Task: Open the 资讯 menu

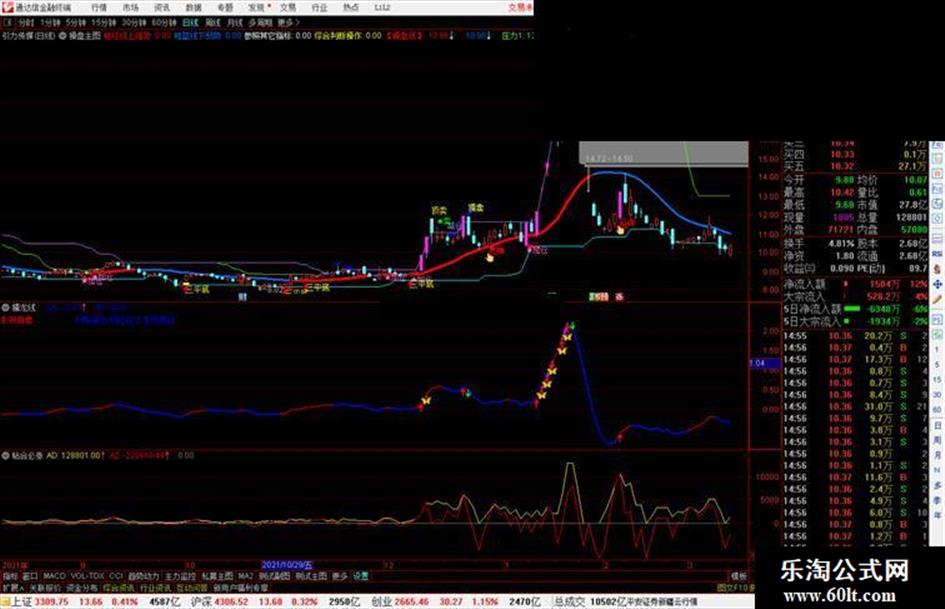Action: [162, 8]
